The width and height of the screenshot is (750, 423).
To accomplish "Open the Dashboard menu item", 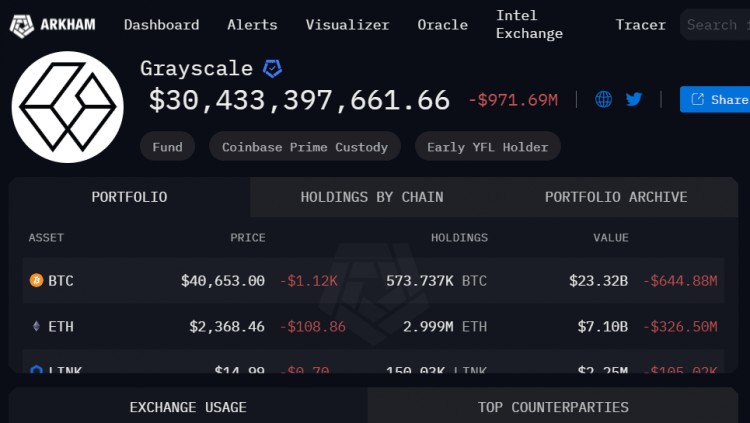I will click(x=162, y=25).
